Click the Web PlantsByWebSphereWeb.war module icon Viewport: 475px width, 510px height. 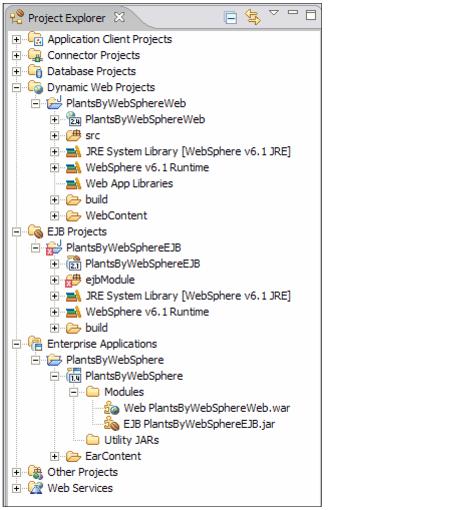tap(111, 408)
